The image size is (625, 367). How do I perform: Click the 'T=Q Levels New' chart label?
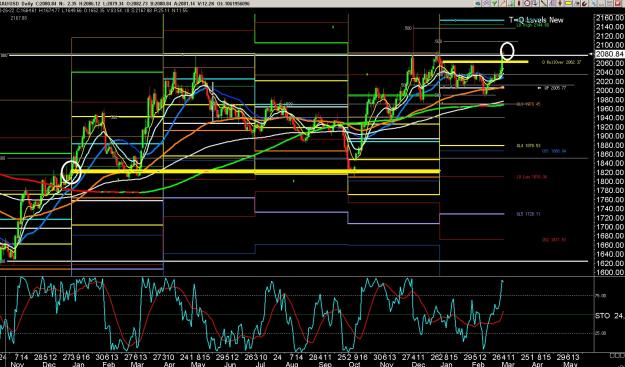(x=536, y=20)
